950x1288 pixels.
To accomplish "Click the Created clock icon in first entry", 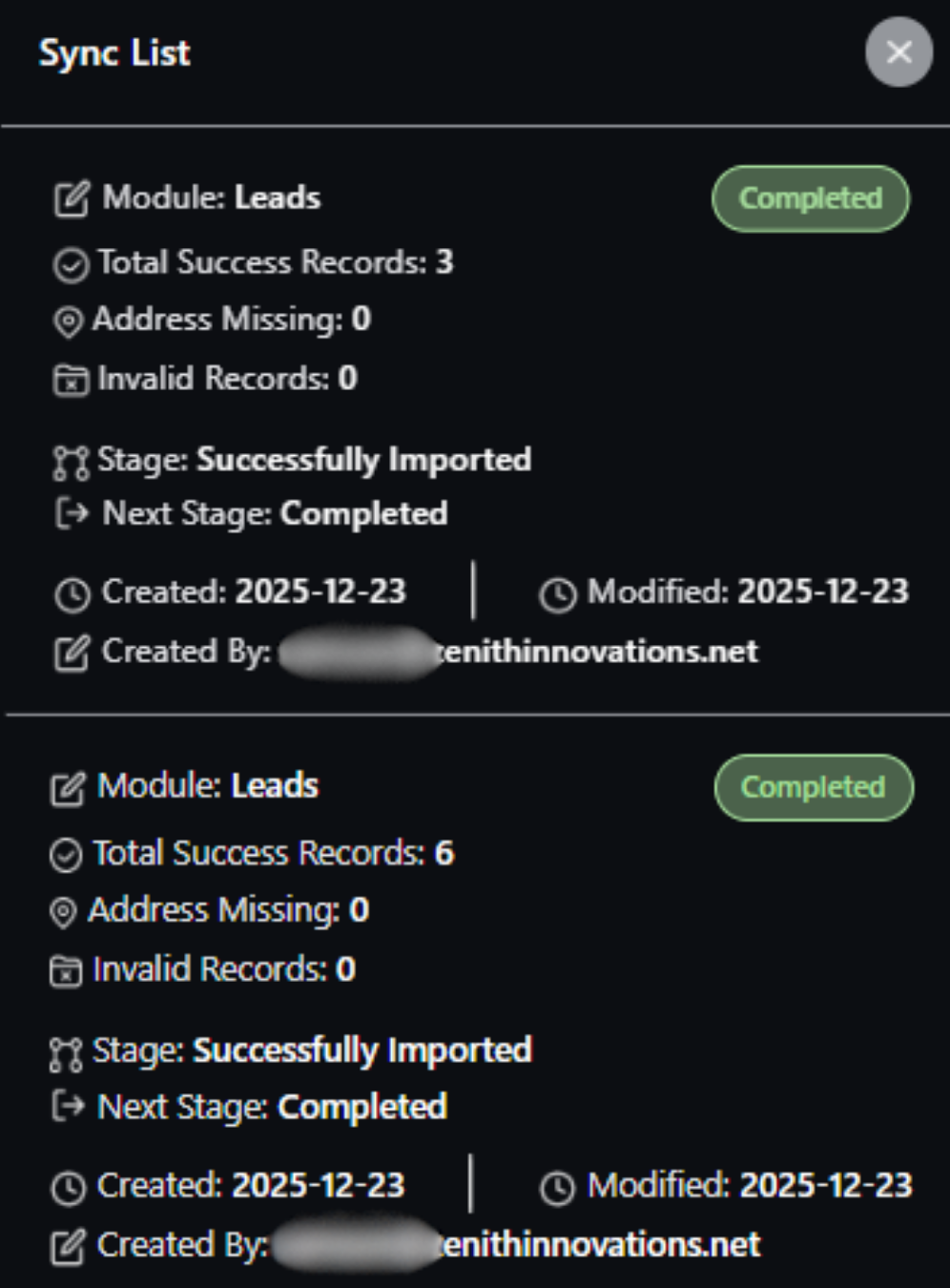I will 72,594.
